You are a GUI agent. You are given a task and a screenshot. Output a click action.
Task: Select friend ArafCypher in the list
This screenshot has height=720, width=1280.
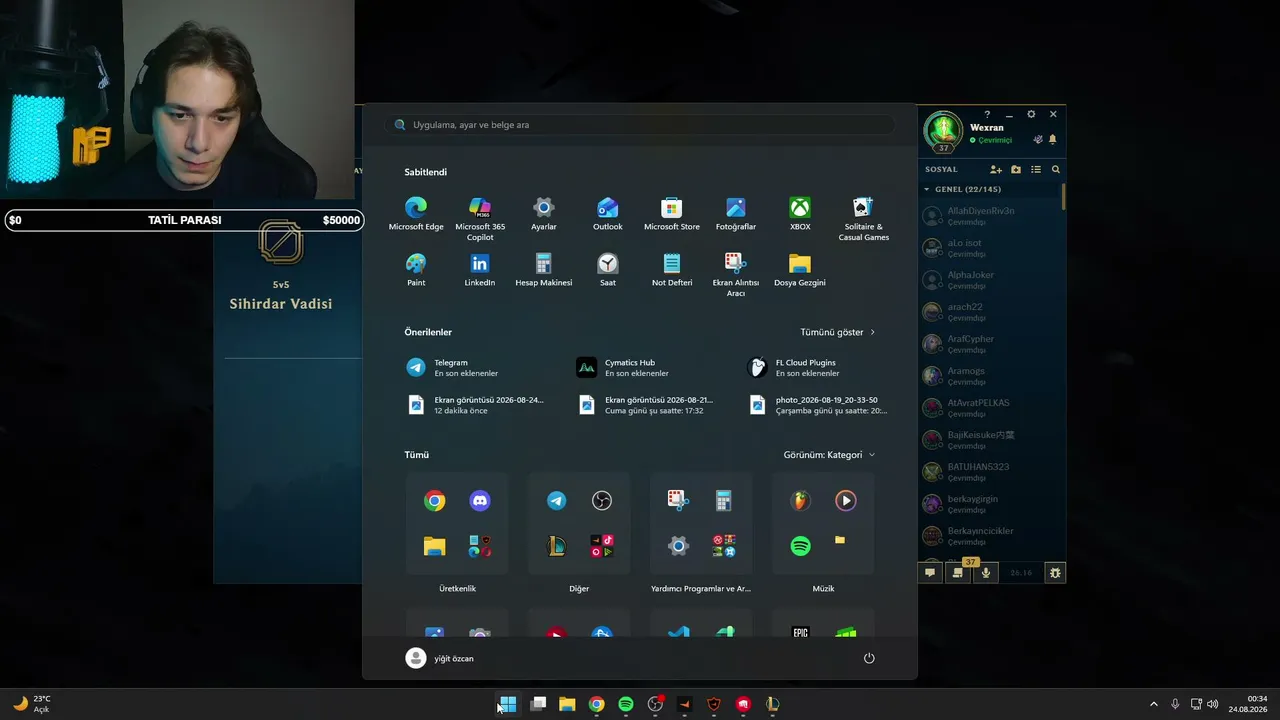(990, 343)
